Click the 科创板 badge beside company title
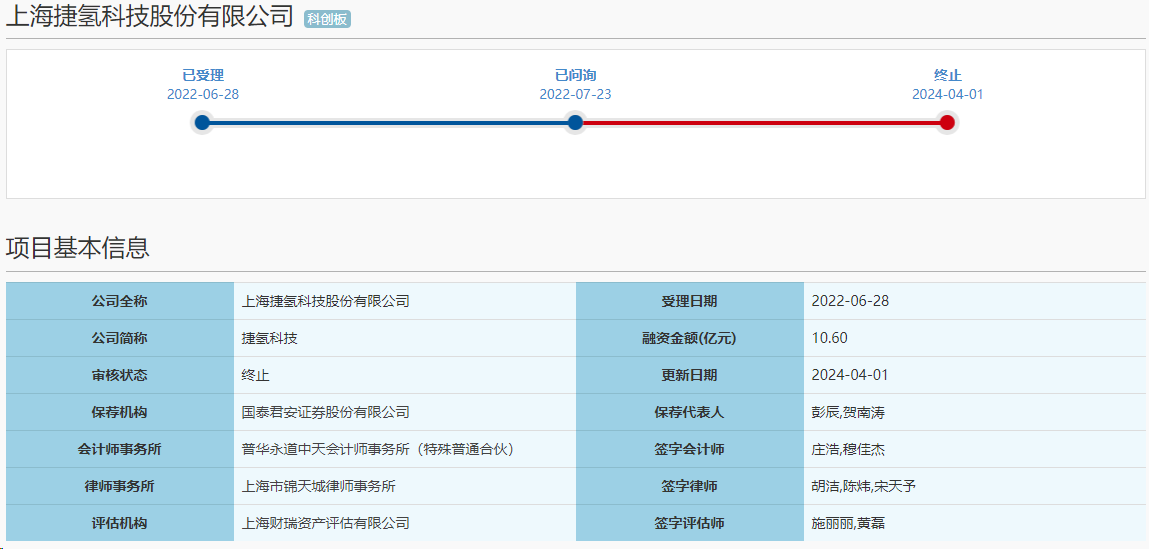1149x549 pixels. click(x=327, y=19)
